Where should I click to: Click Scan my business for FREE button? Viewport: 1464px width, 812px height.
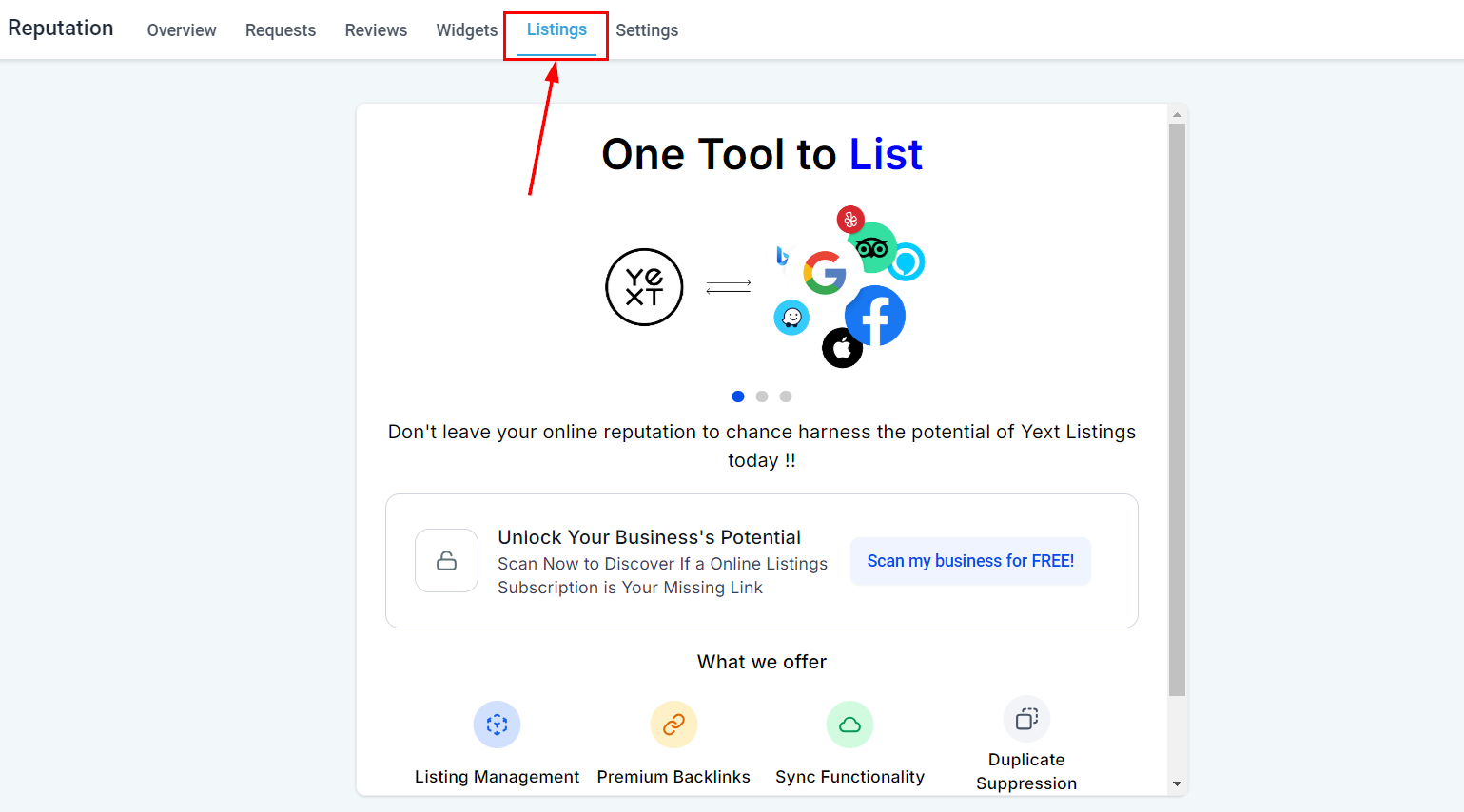point(970,561)
